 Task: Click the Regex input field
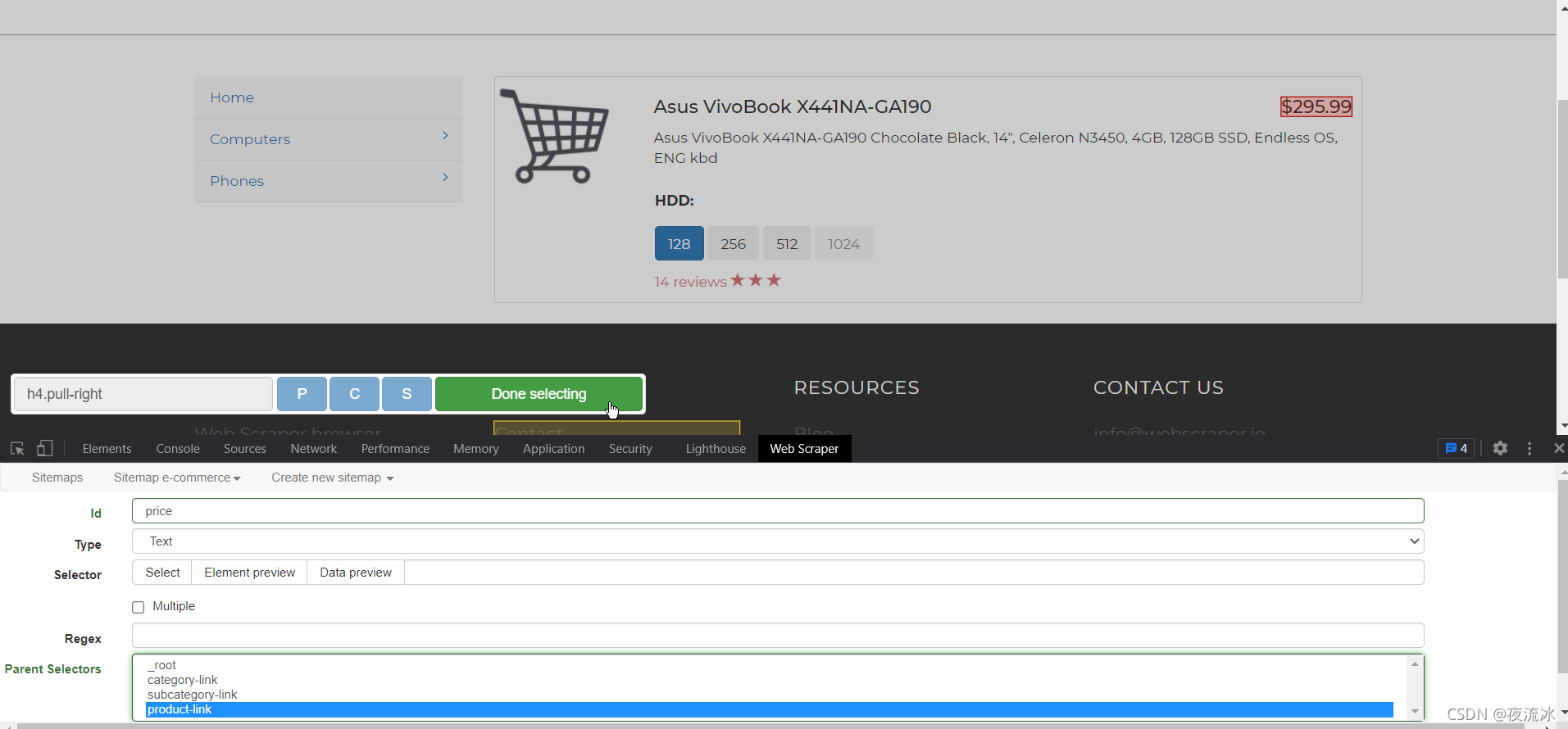pos(778,636)
